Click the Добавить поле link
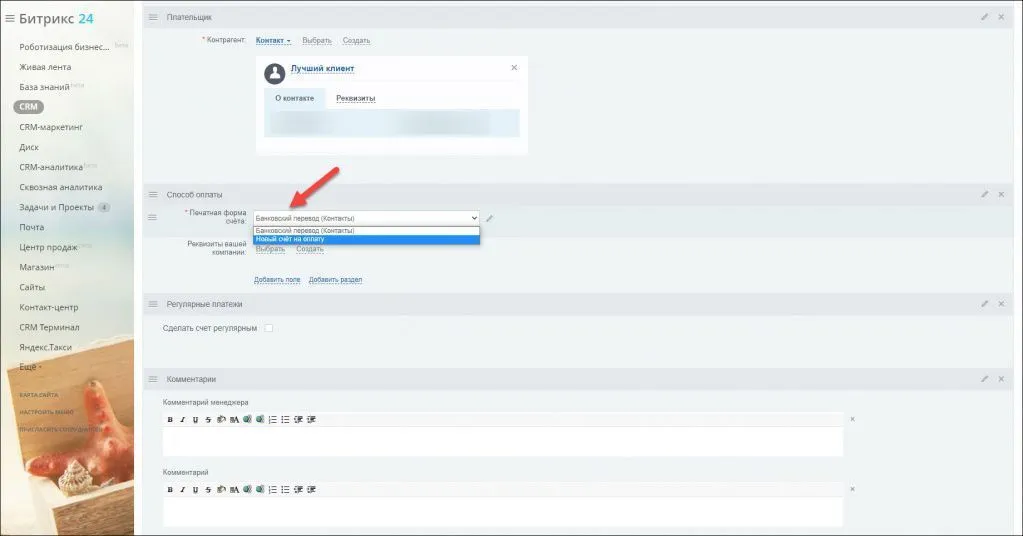 click(277, 280)
